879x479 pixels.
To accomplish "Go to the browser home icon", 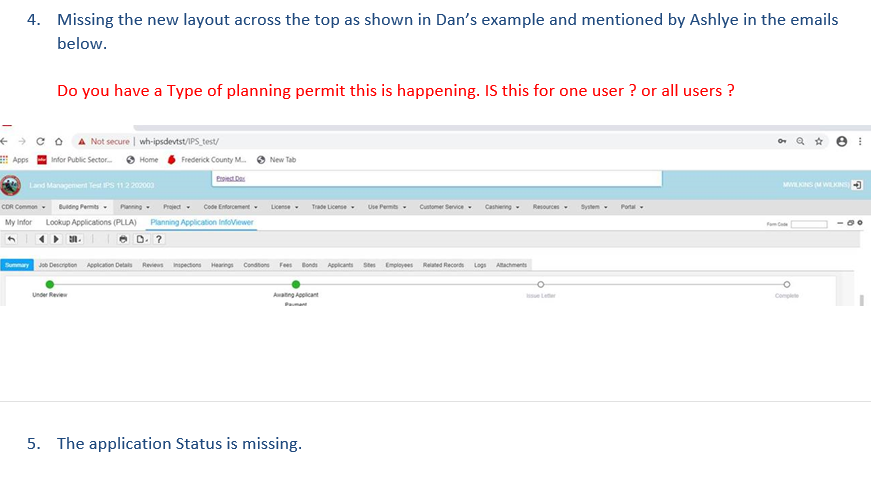I will pos(59,141).
